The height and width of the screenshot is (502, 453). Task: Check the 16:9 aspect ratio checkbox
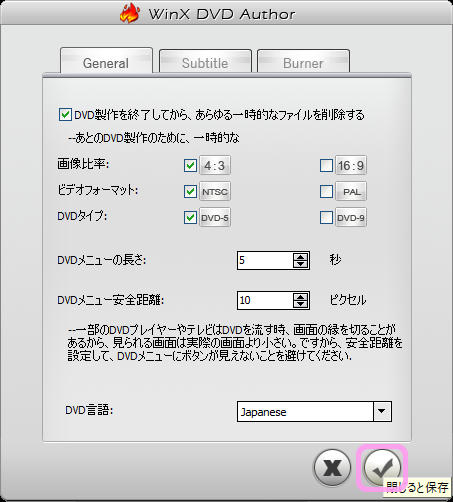point(326,165)
